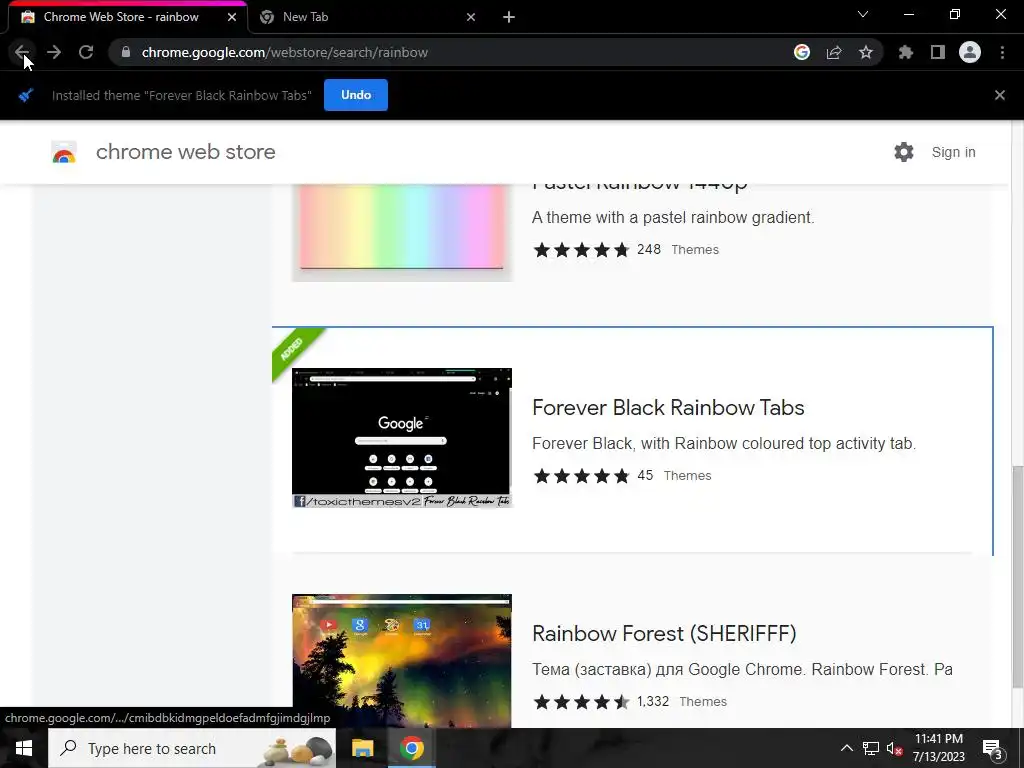The height and width of the screenshot is (768, 1024).
Task: Click the page vertical scrollbar thumb
Action: 1017,577
